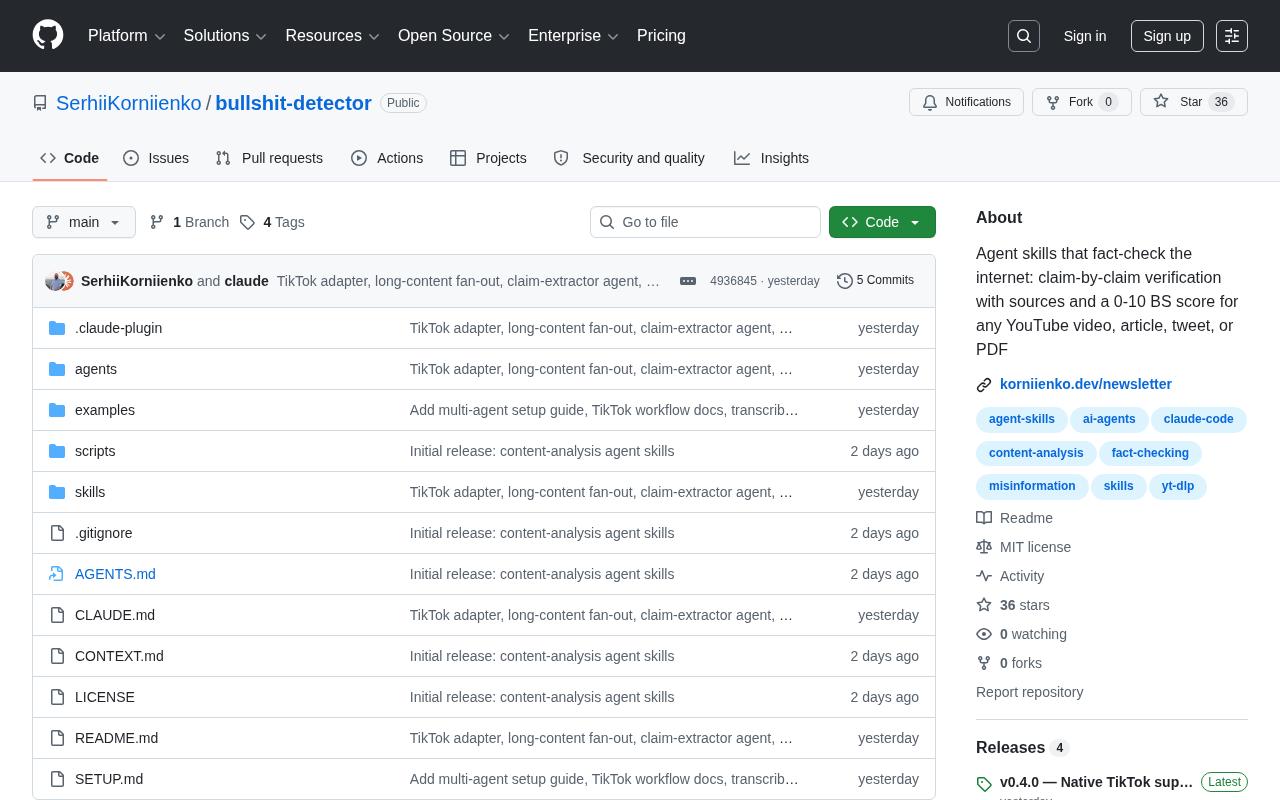Image resolution: width=1280 pixels, height=800 pixels.
Task: Open the green Code dropdown button
Action: (882, 222)
